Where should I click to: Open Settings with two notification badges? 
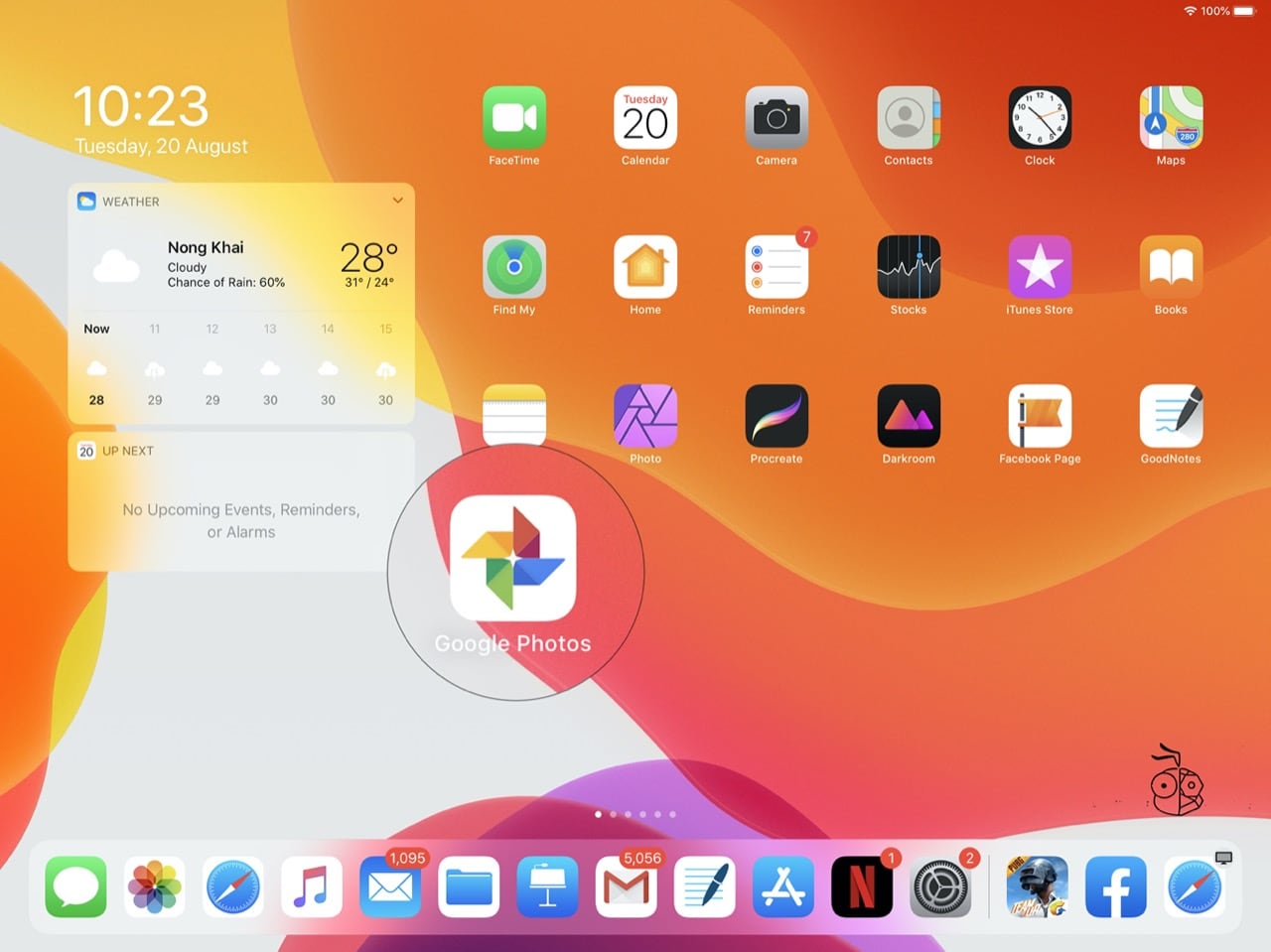(939, 886)
